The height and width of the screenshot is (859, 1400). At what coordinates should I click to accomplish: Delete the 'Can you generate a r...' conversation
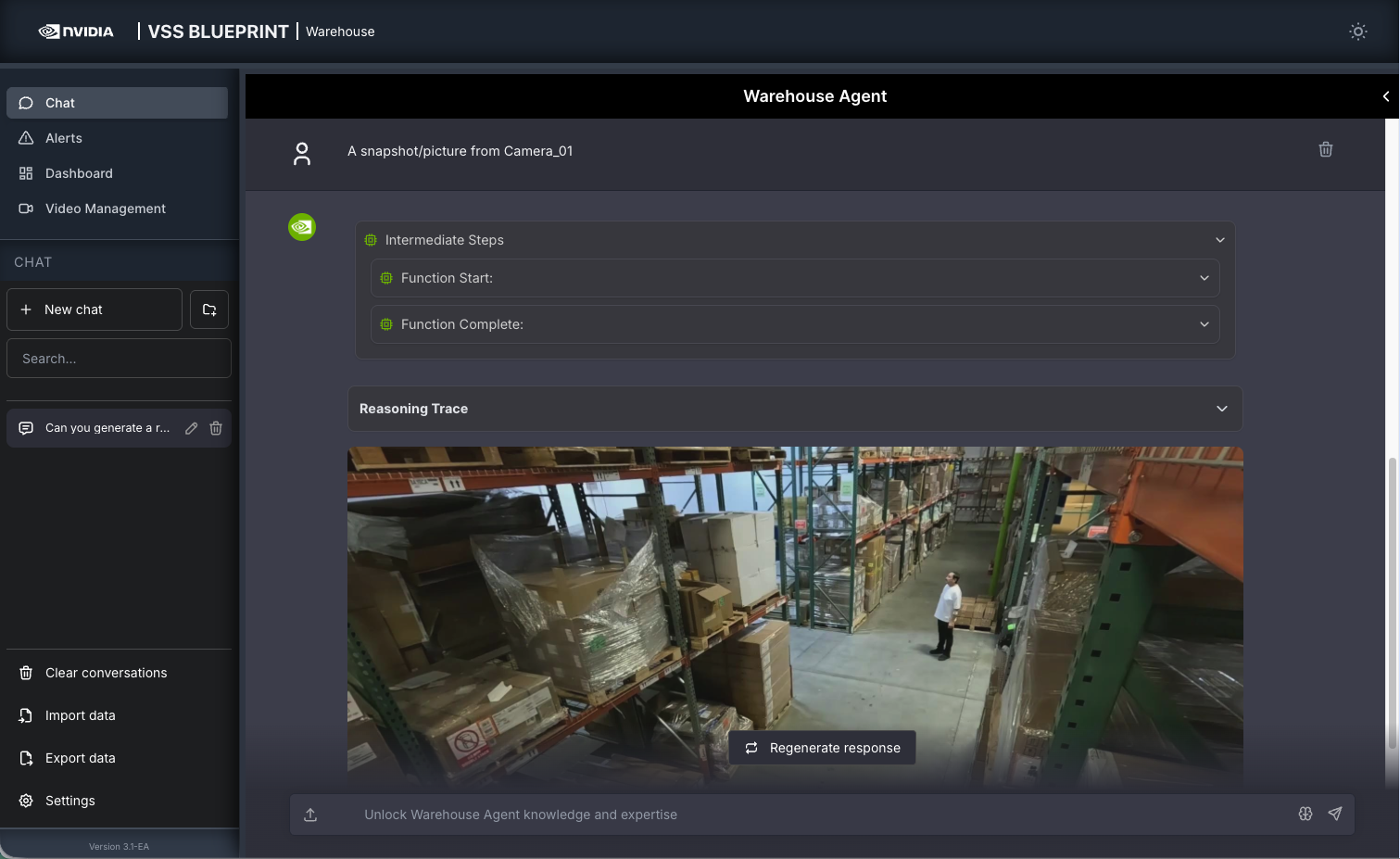click(216, 428)
